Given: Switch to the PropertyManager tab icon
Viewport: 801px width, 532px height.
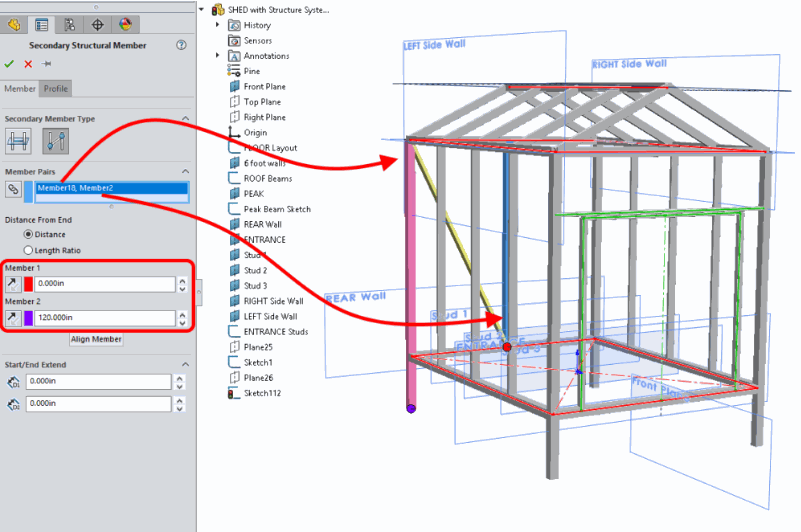Looking at the screenshot, I should coord(42,24).
